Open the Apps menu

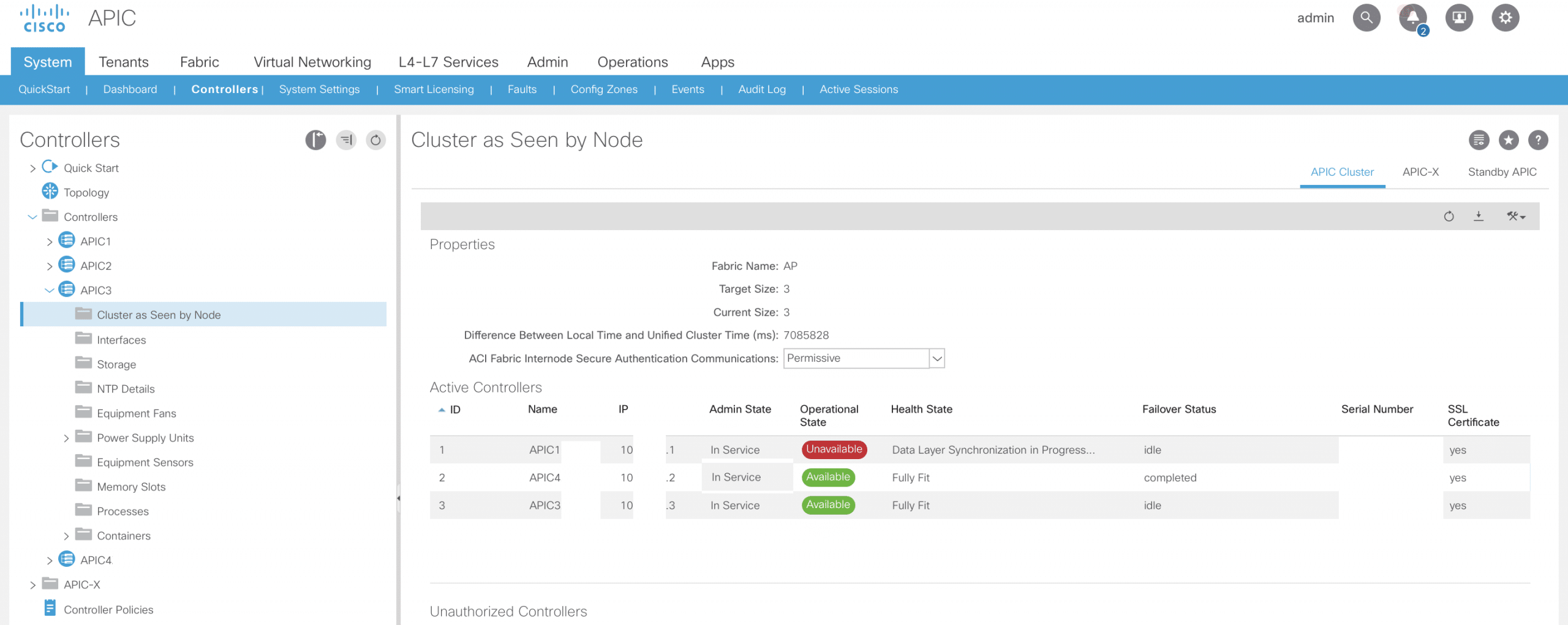click(x=718, y=62)
